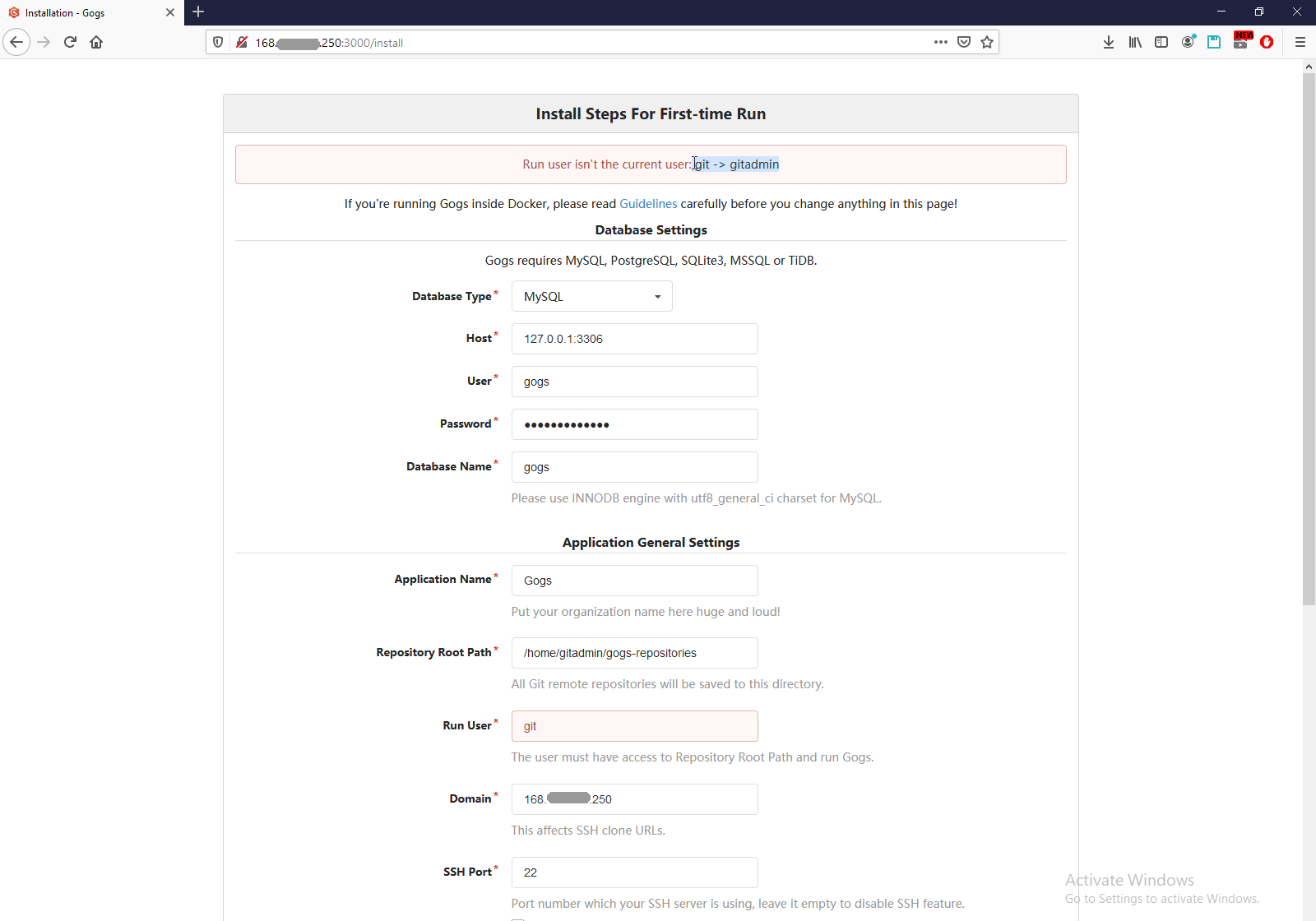Click the 'The user must have access' hint

click(x=693, y=757)
